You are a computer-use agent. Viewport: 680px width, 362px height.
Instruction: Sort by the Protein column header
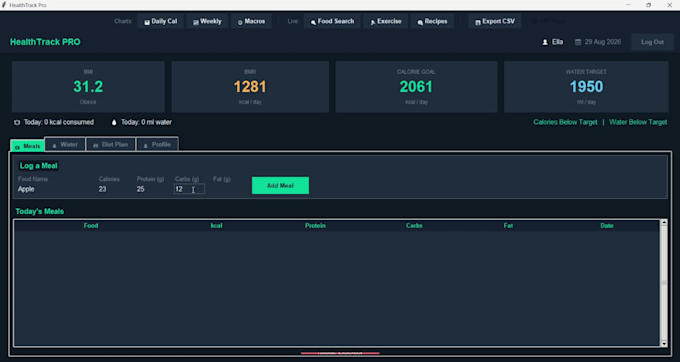pyautogui.click(x=315, y=225)
